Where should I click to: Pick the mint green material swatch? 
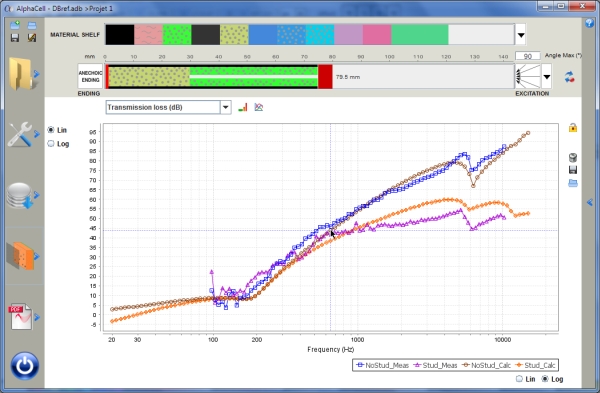click(x=420, y=35)
